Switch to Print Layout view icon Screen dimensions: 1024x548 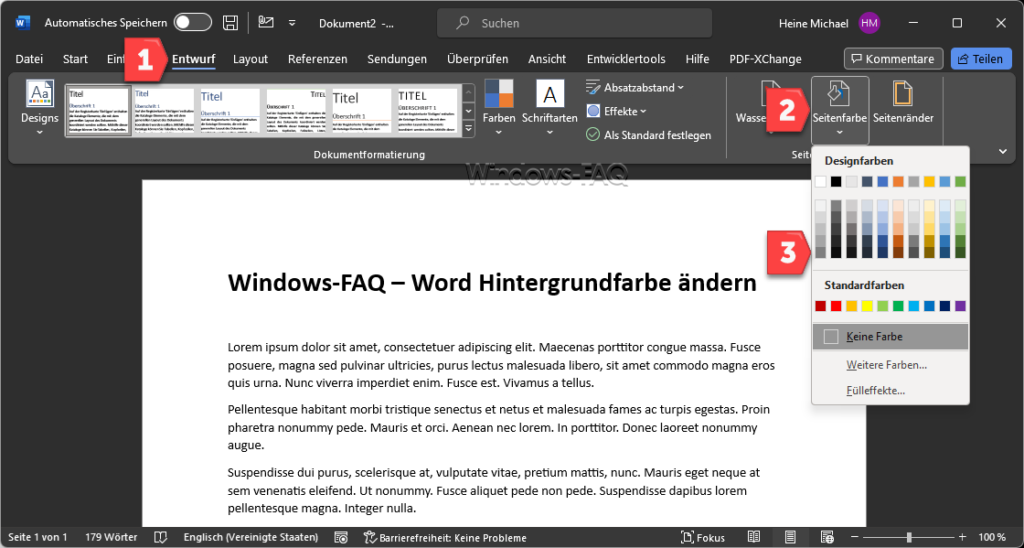point(790,538)
